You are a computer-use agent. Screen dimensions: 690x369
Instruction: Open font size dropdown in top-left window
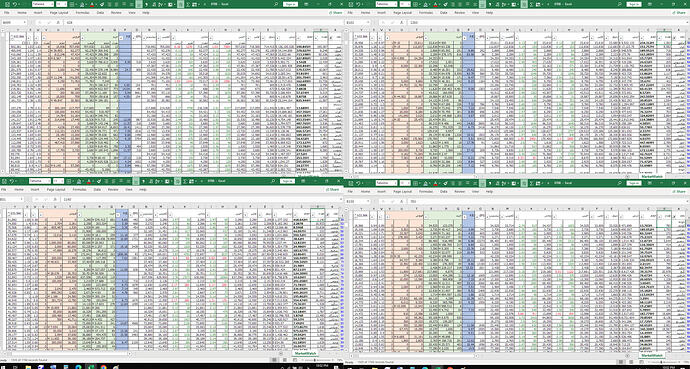65,4
